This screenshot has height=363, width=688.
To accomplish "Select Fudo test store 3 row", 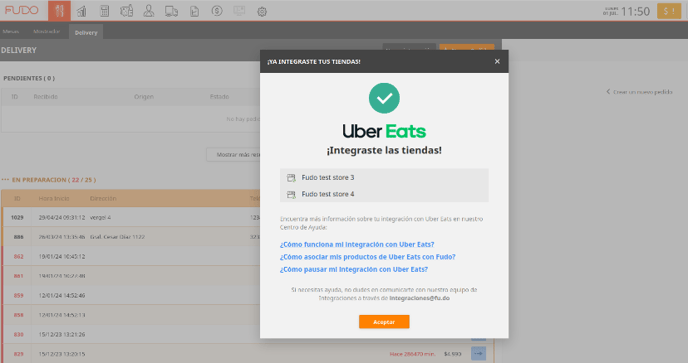I will (x=384, y=177).
